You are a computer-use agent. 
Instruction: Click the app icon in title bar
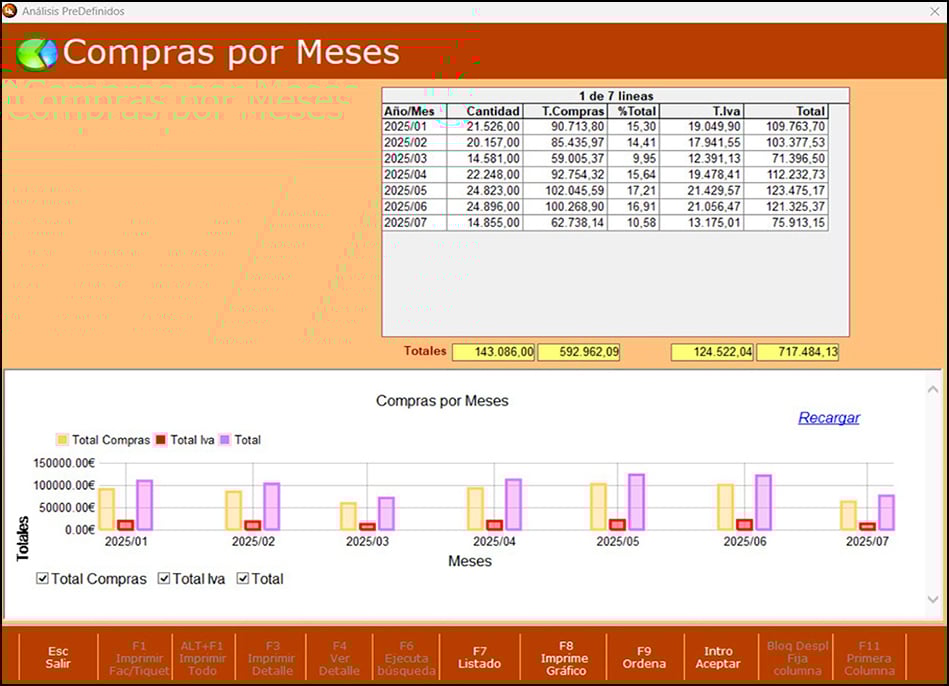tap(10, 11)
